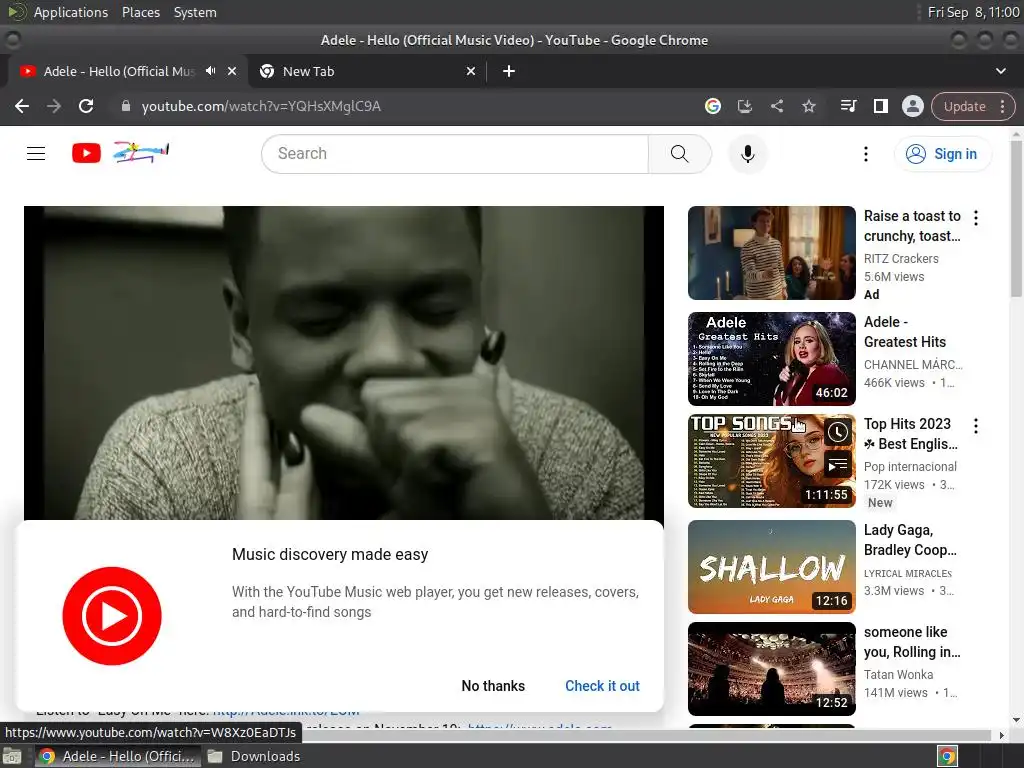The height and width of the screenshot is (768, 1024).
Task: Open options for Top Hits 2023 video
Action: (976, 426)
